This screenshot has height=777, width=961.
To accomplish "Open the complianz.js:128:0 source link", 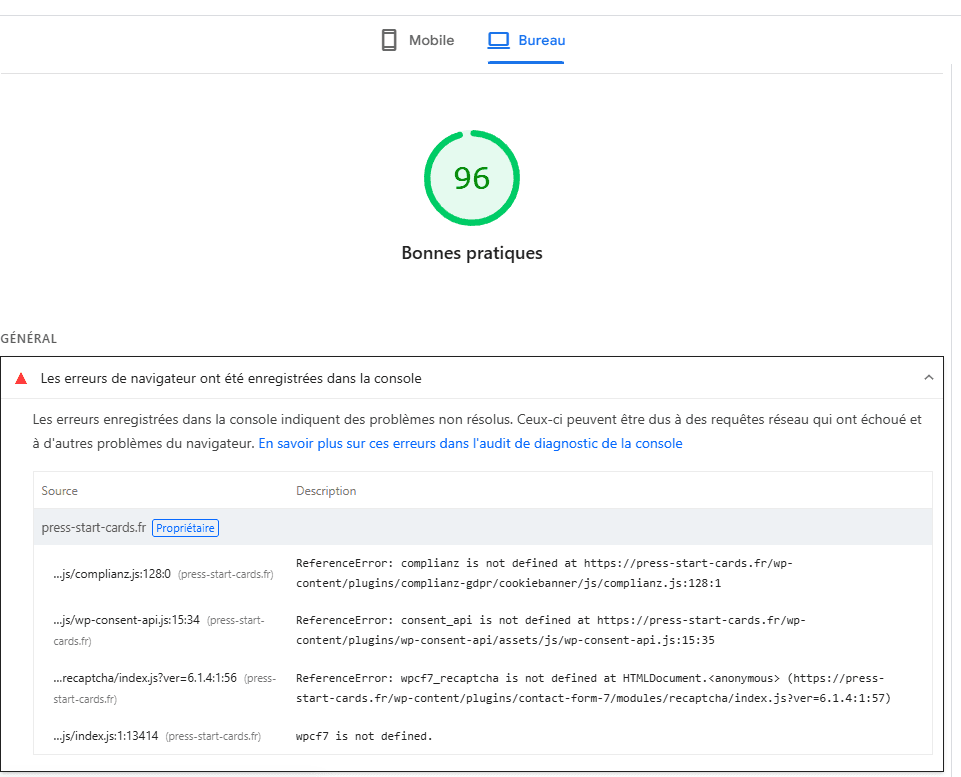I will tap(111, 574).
